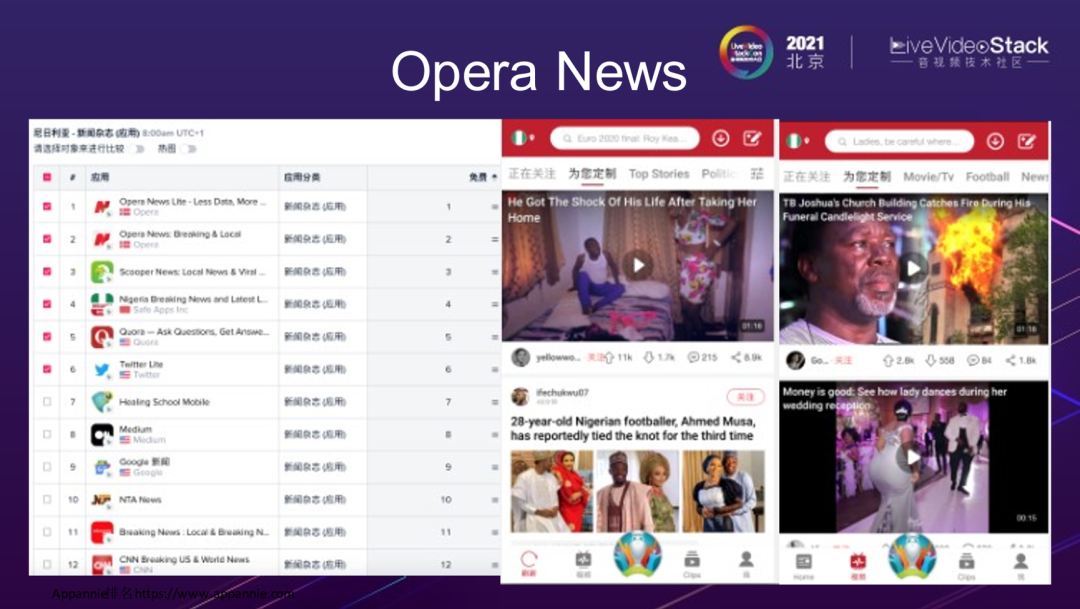This screenshot has width=1080, height=609.
Task: Tap compose icon beside Euro 2020 search box
Action: [x=752, y=138]
